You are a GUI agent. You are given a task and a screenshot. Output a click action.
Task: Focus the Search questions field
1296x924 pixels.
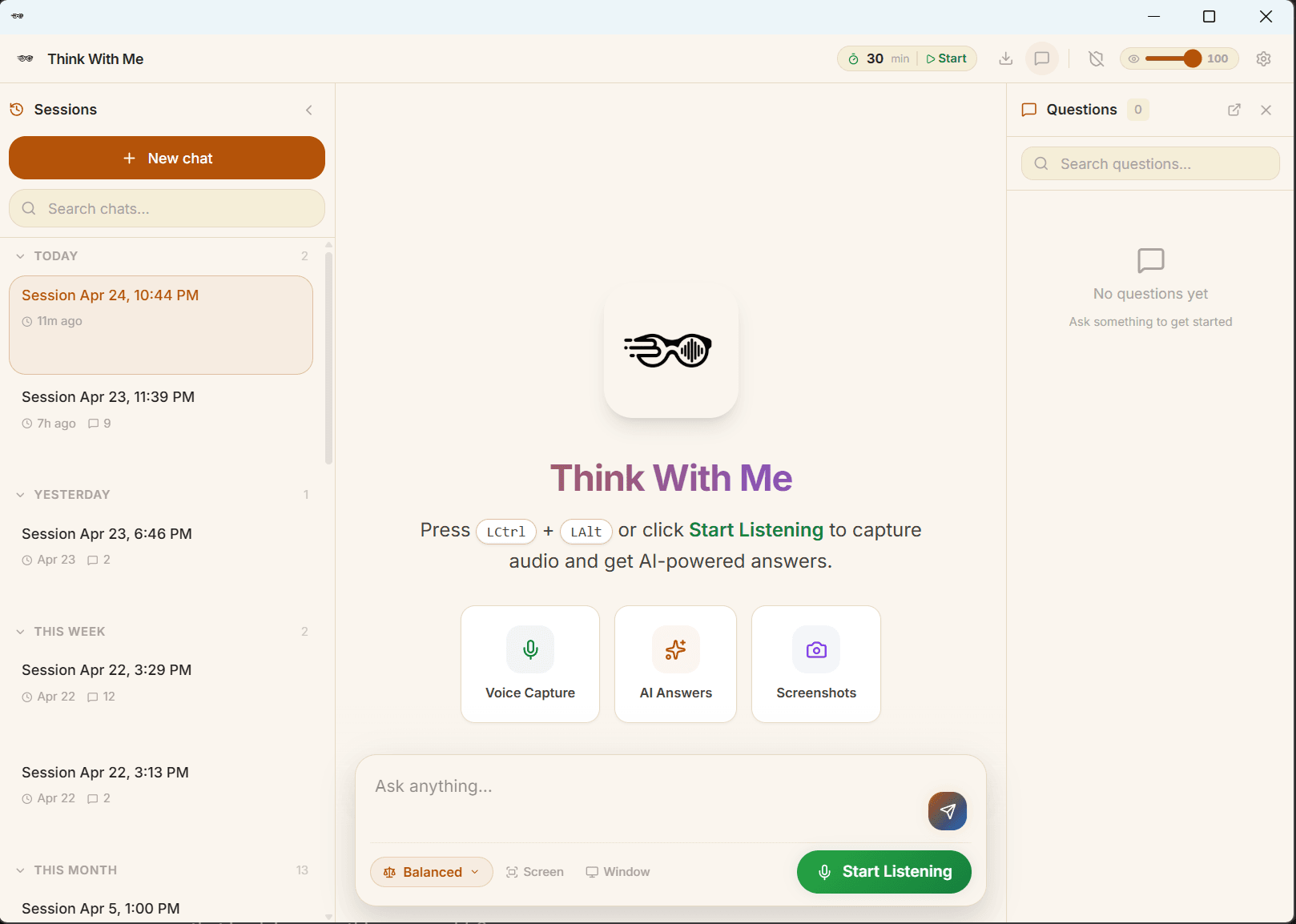pos(1150,163)
